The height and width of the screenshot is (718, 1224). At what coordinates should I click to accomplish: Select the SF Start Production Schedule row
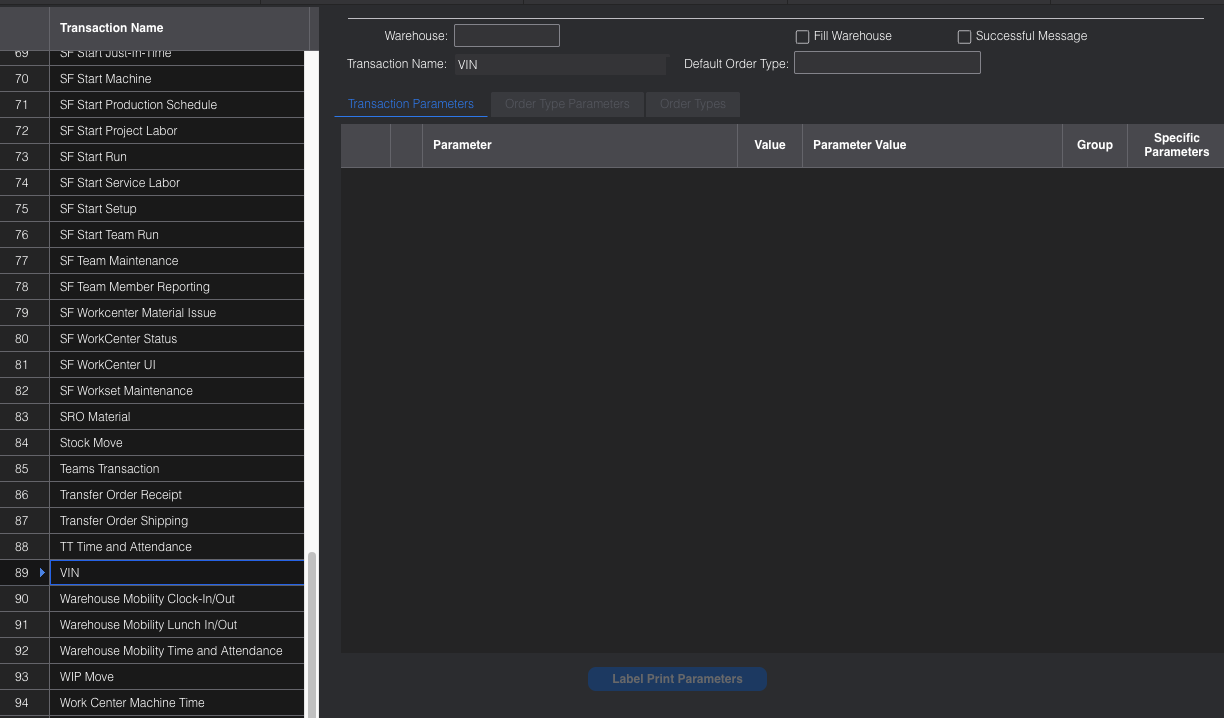tap(176, 105)
